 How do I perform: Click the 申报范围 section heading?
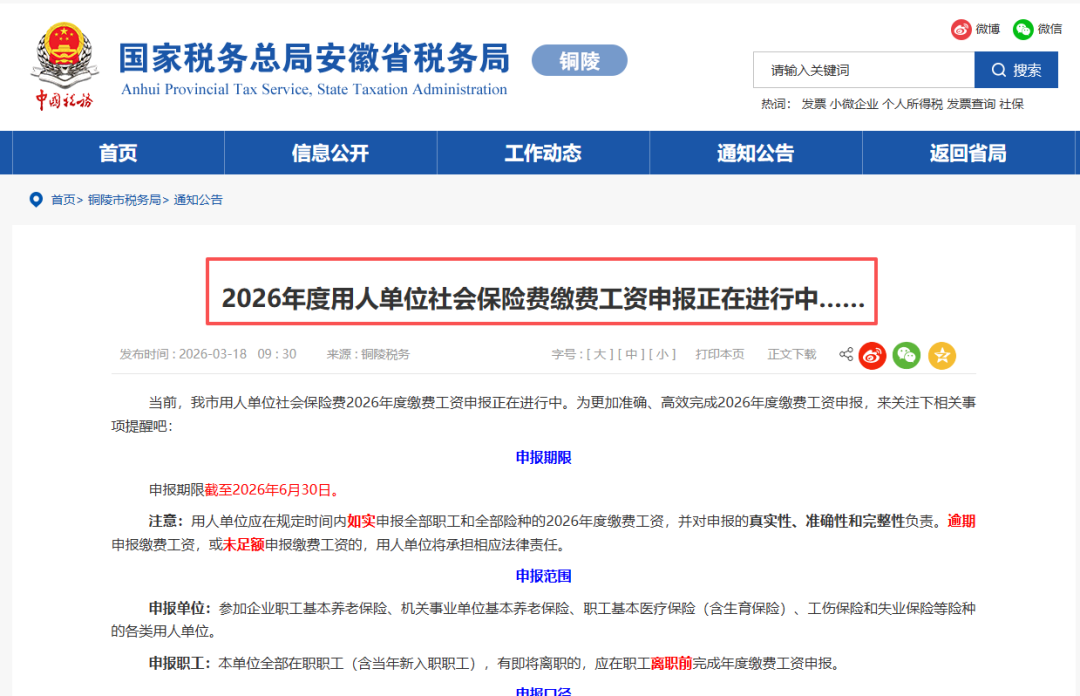tap(543, 576)
